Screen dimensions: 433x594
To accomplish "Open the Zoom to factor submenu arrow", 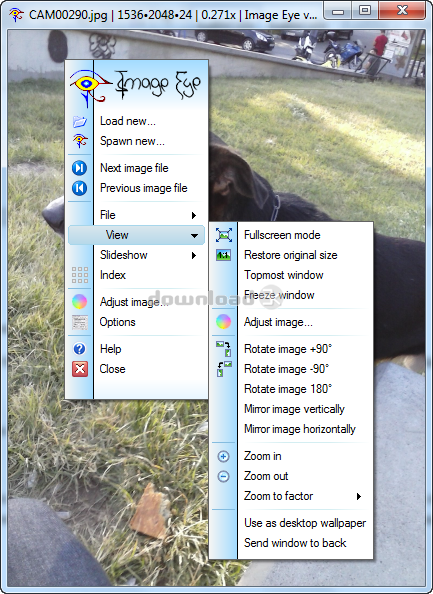I will (x=359, y=496).
